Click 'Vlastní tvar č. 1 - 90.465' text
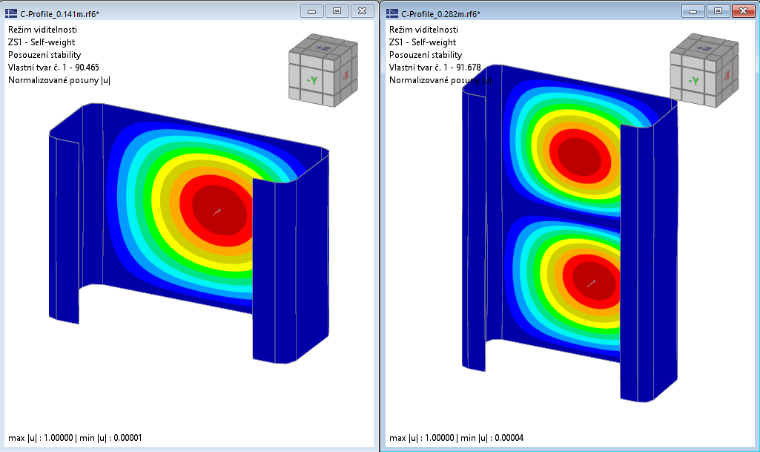The width and height of the screenshot is (760, 452). point(54,67)
